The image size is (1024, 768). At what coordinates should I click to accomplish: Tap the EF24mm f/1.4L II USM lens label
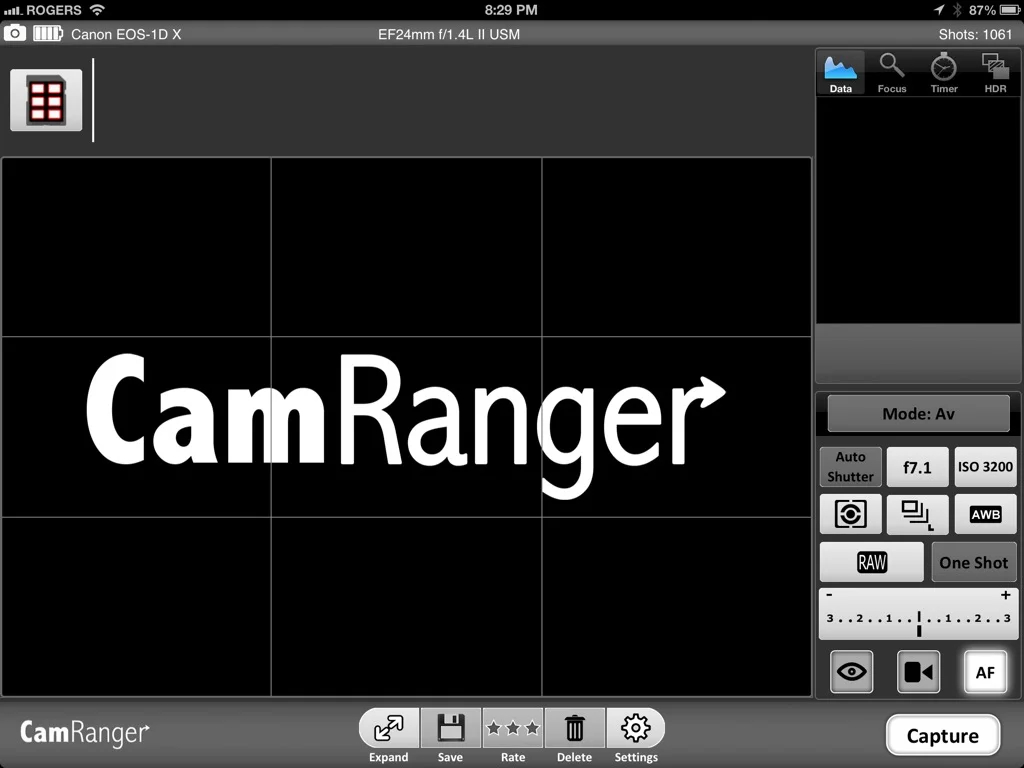(449, 35)
